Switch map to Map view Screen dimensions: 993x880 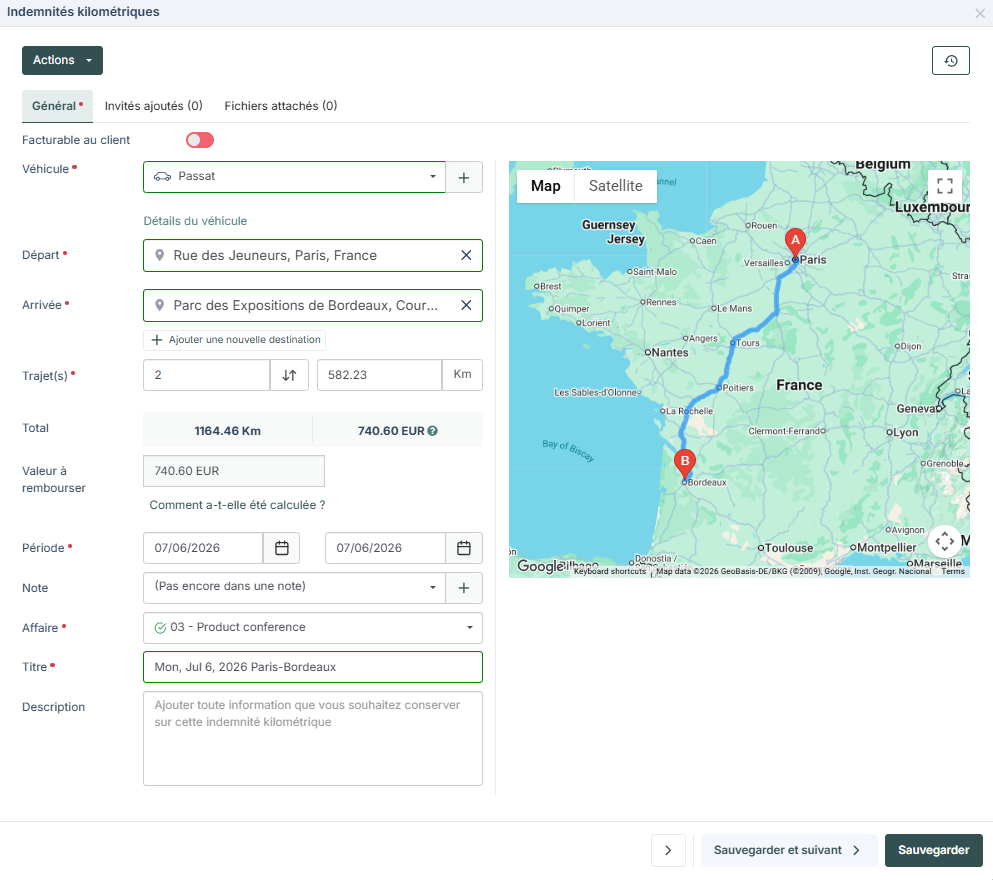coord(545,186)
